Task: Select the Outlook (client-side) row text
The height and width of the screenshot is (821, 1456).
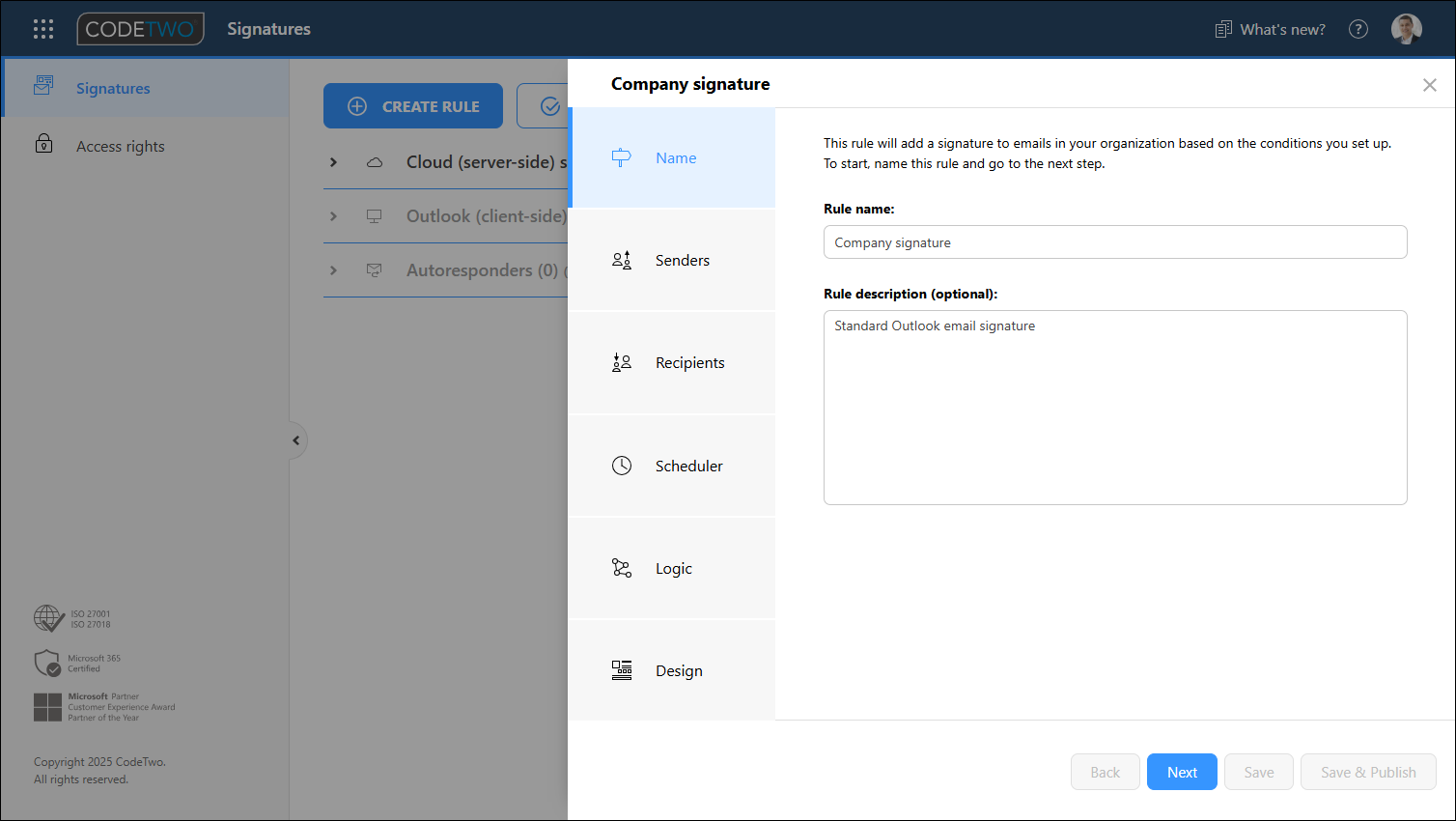Action: coord(487,216)
